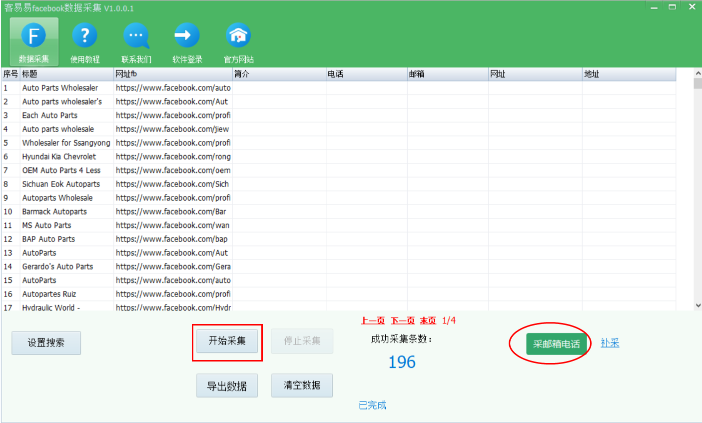
Task: Select row 'Barmack Autoparts'
Action: 338,212
